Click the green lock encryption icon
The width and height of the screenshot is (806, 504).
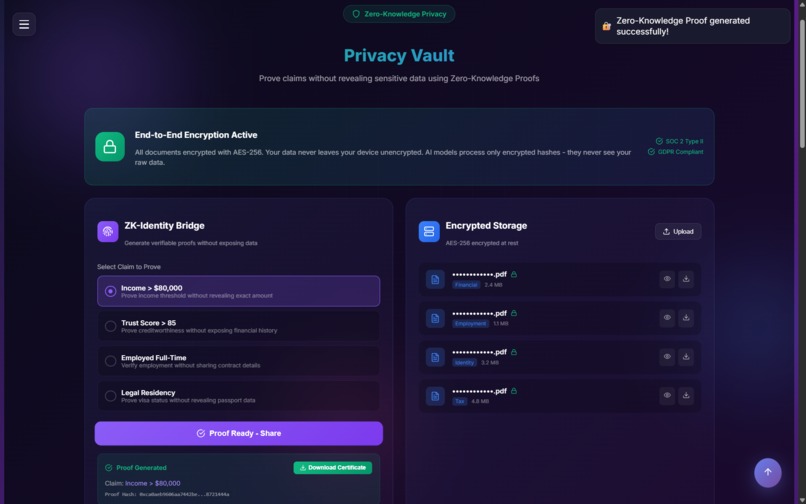click(109, 147)
